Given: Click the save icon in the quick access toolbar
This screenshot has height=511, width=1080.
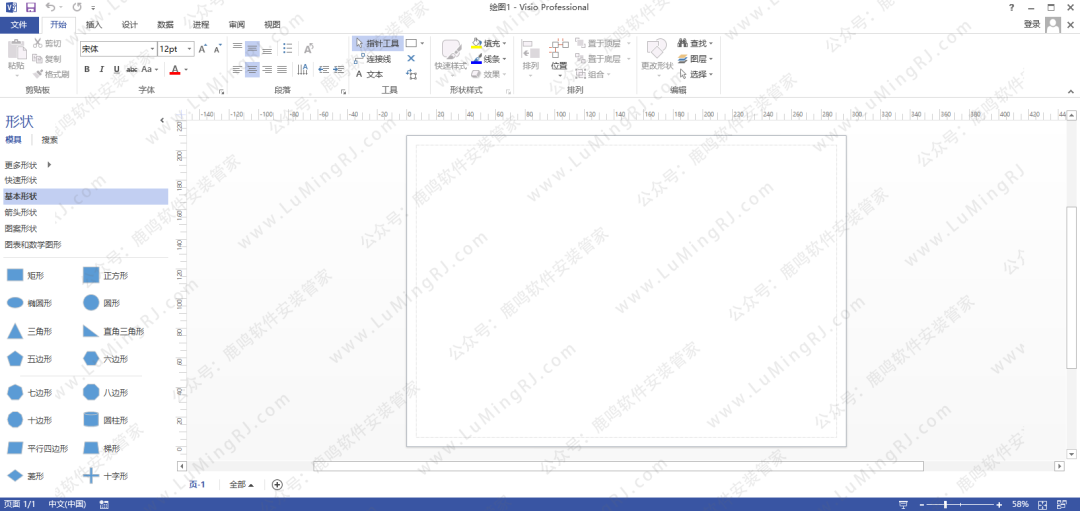Looking at the screenshot, I should tap(30, 7).
